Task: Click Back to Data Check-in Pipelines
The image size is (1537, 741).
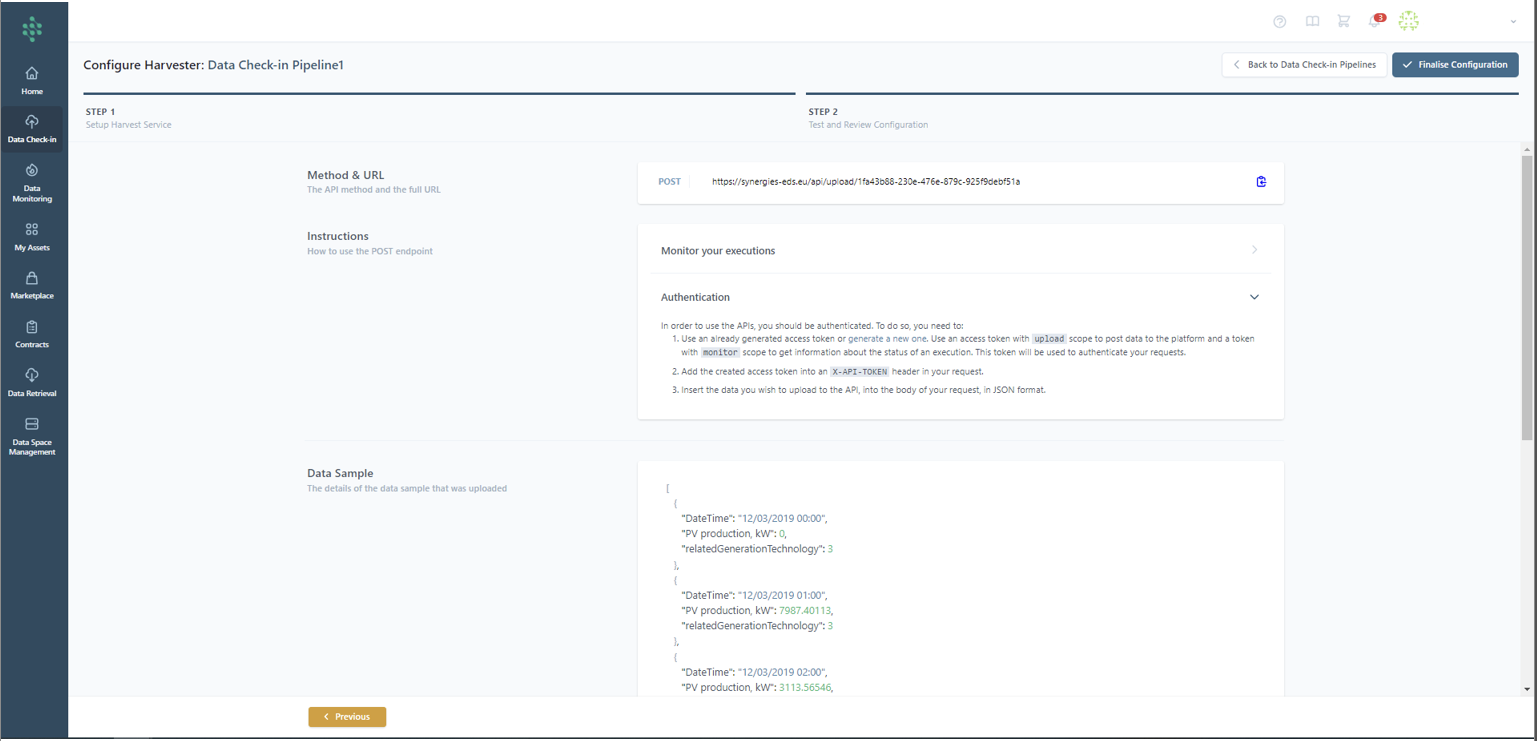Action: pyautogui.click(x=1304, y=65)
